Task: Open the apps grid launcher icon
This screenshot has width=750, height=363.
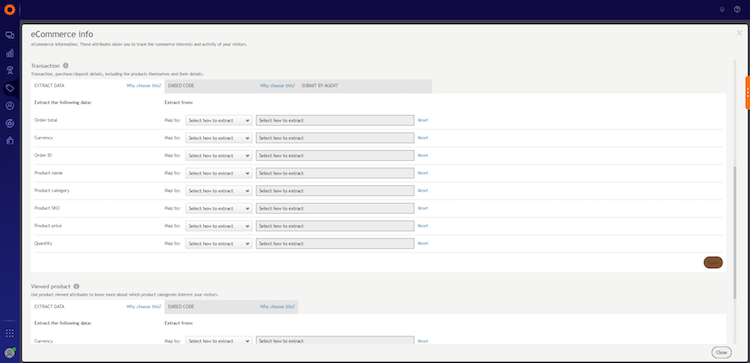Action: [x=10, y=333]
